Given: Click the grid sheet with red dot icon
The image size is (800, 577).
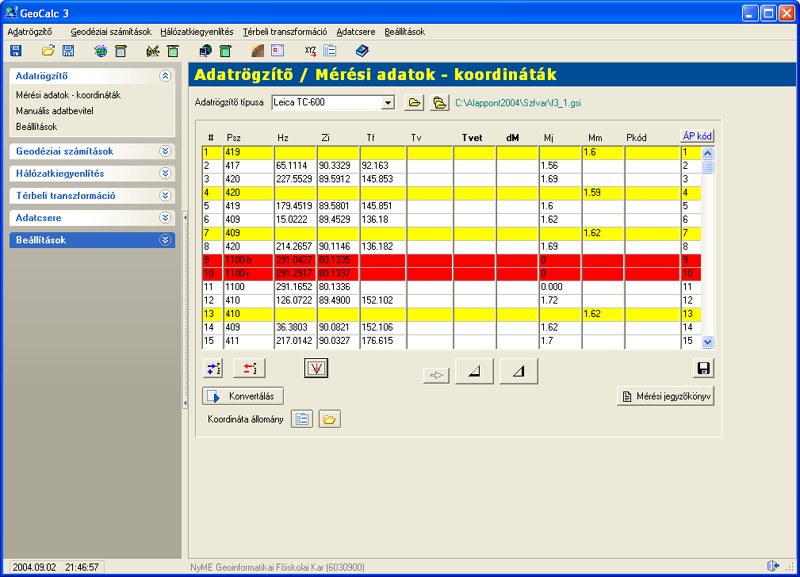Looking at the screenshot, I should [278, 51].
